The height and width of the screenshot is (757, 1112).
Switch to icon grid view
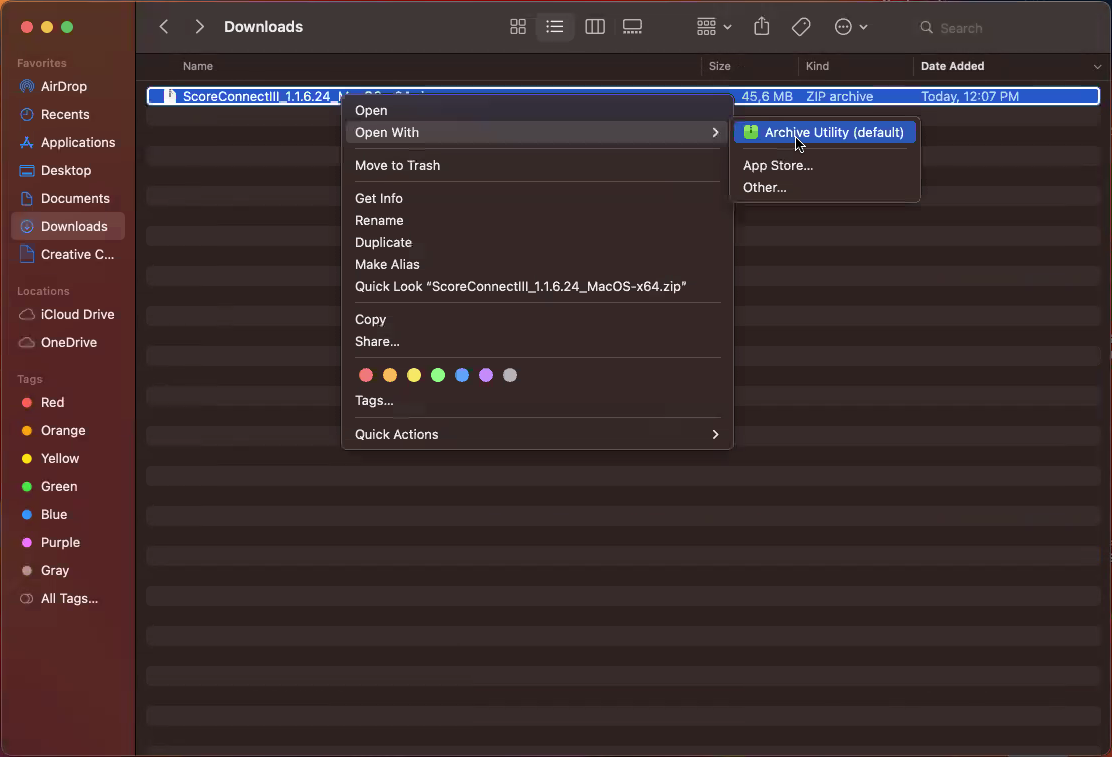(x=517, y=27)
